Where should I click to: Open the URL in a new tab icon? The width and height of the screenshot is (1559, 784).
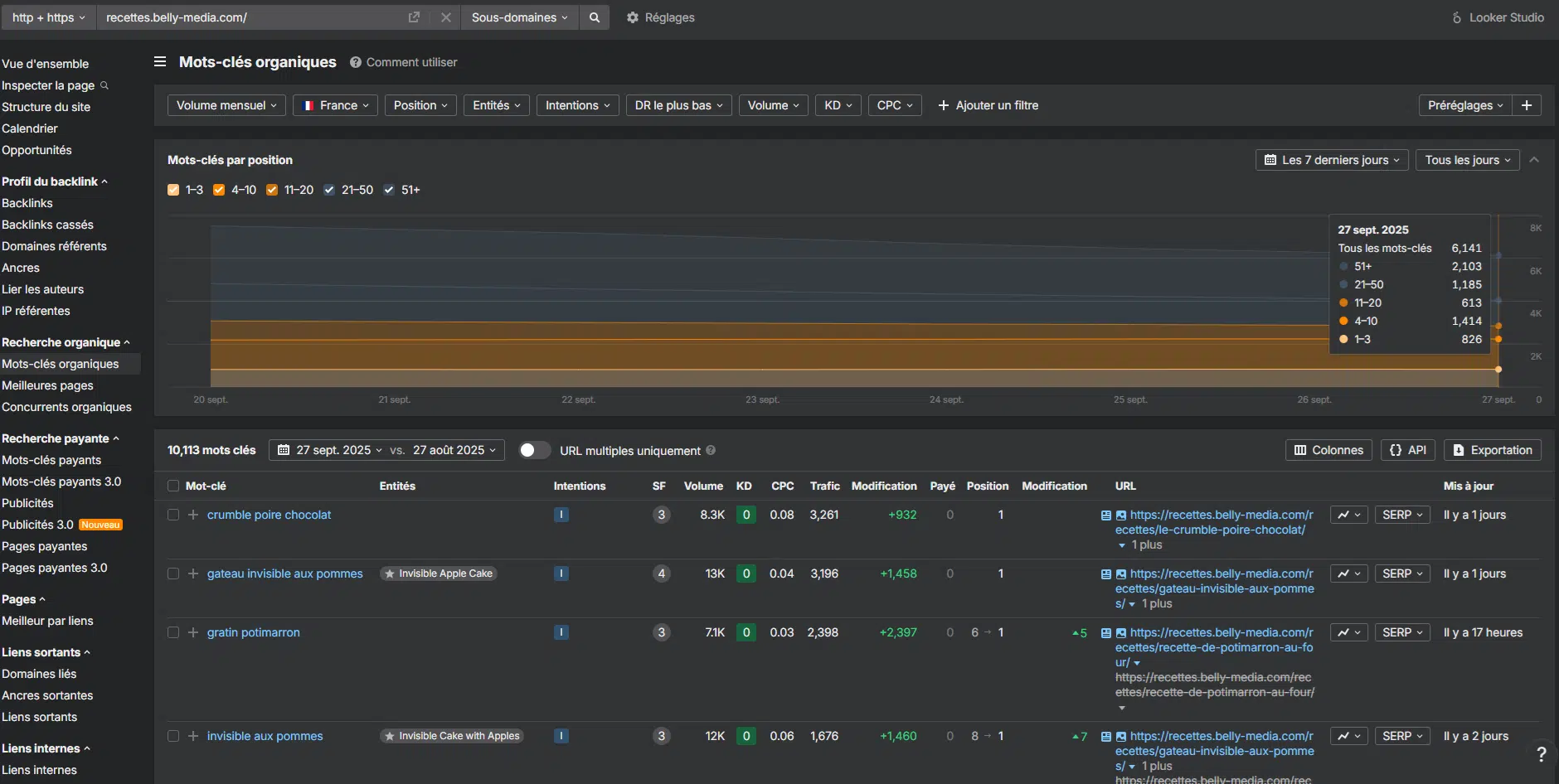click(414, 17)
